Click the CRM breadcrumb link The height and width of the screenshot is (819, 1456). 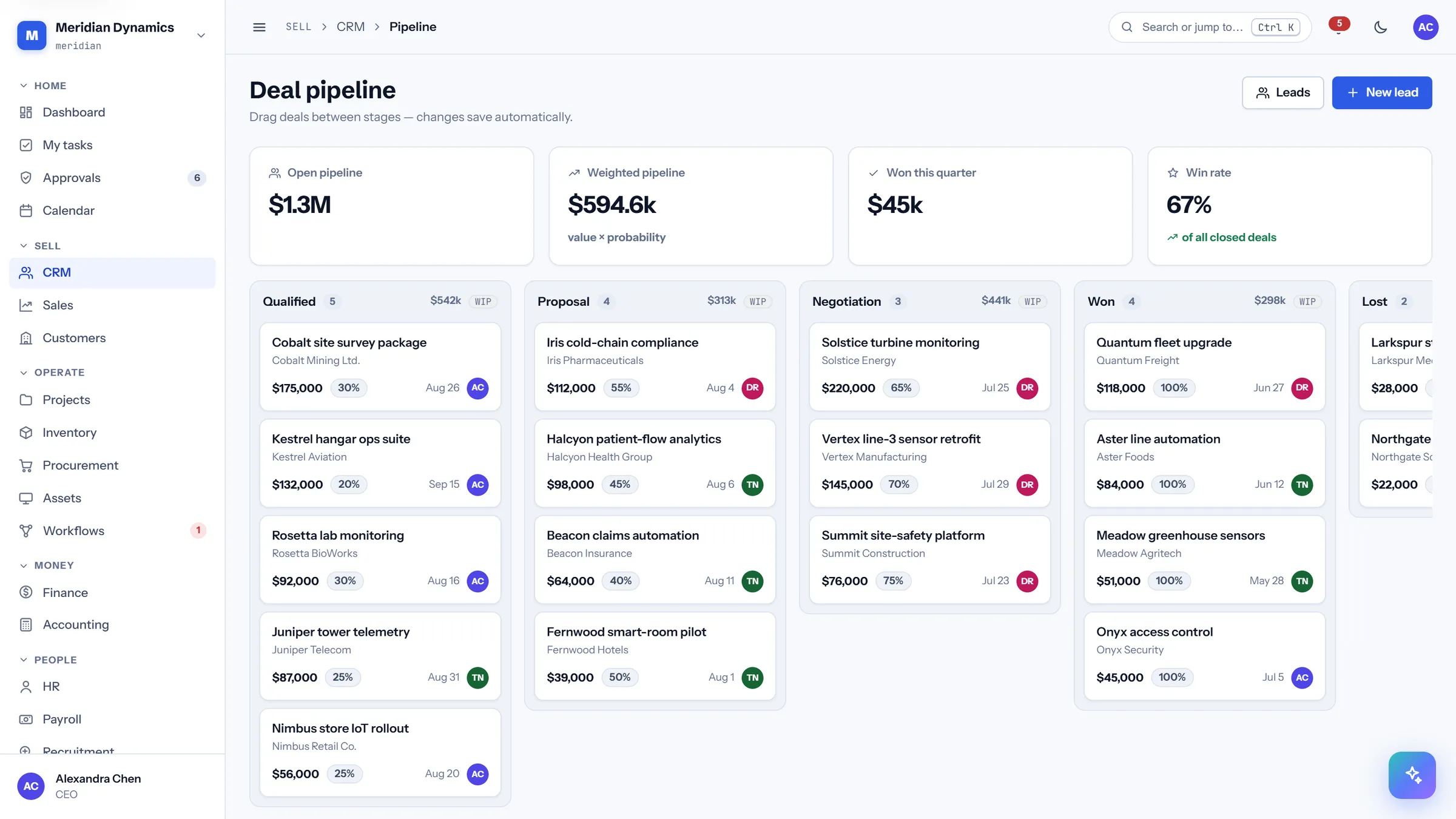pos(351,27)
